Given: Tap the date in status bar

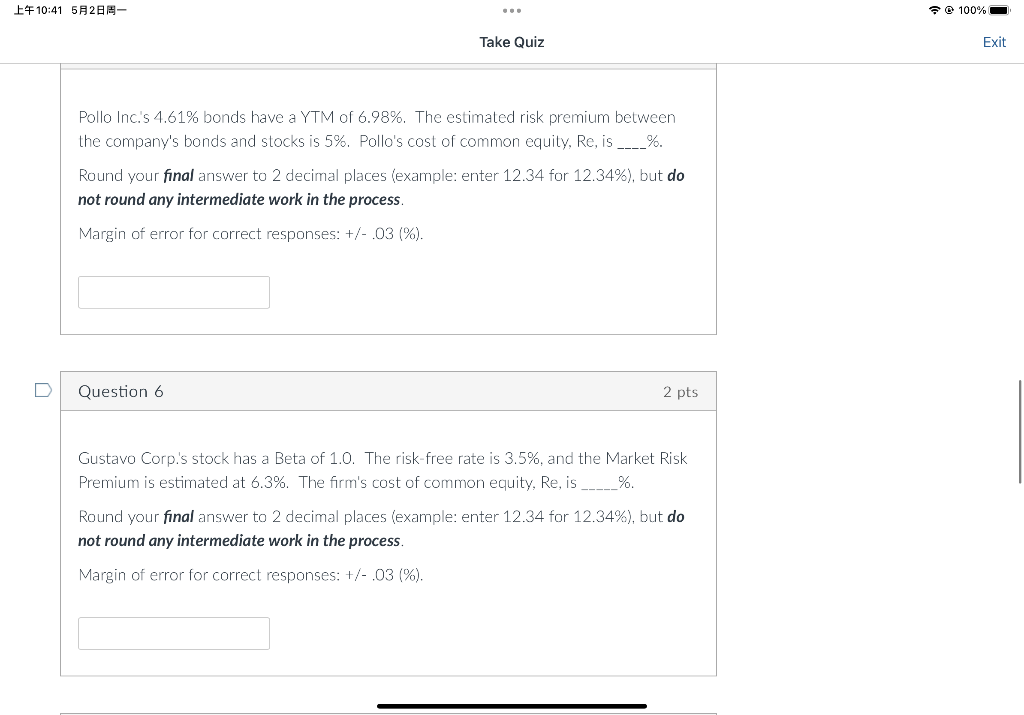Looking at the screenshot, I should coord(99,10).
